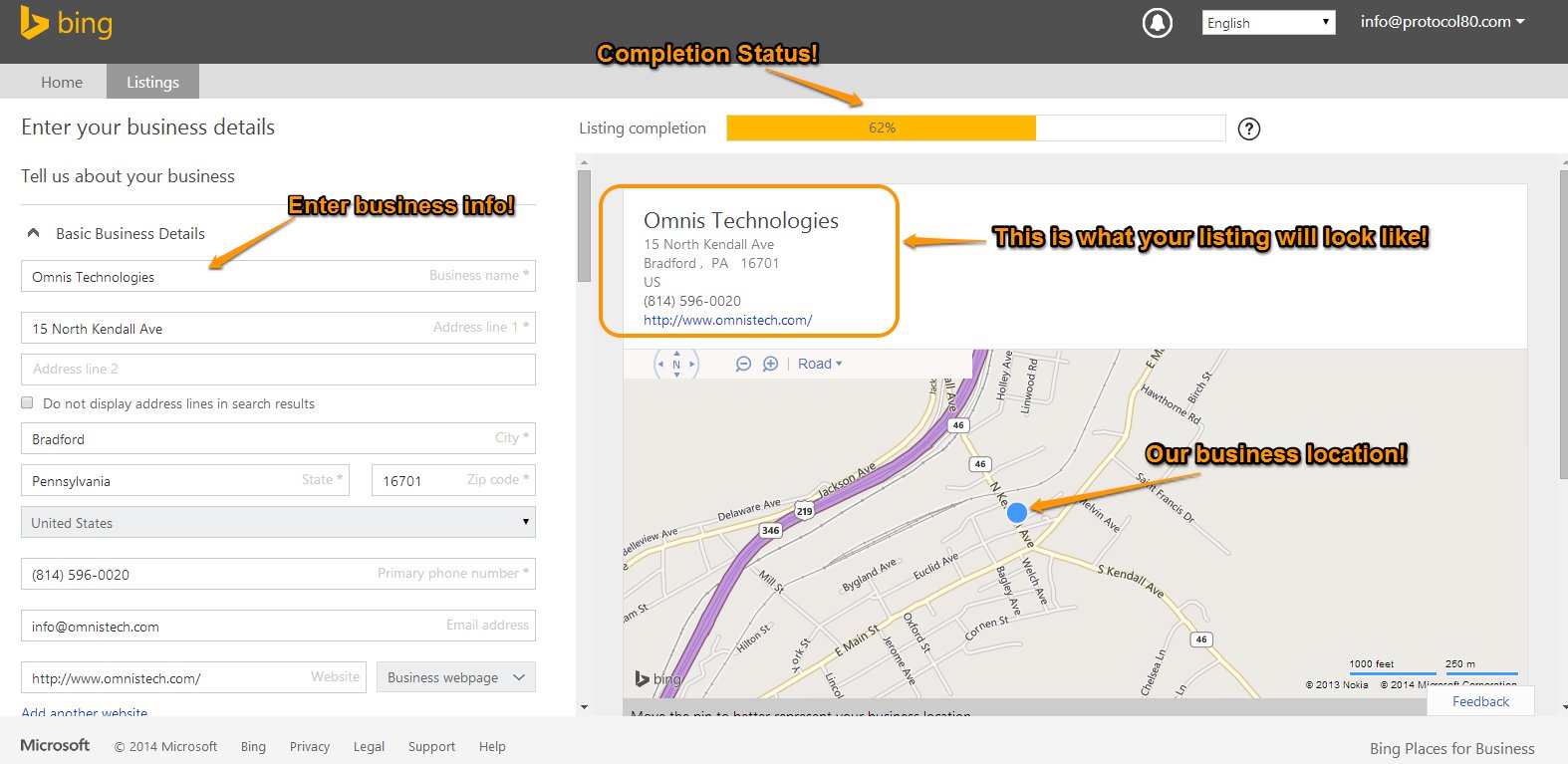Collapse the Basic Business Details section

coord(34,233)
